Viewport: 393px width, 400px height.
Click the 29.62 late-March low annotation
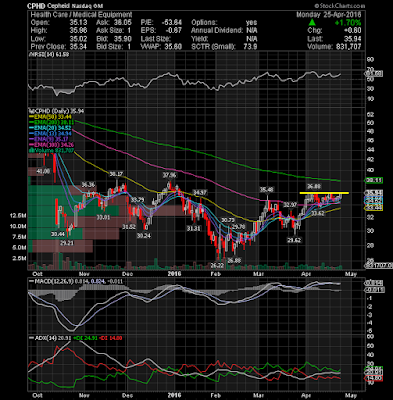(294, 240)
